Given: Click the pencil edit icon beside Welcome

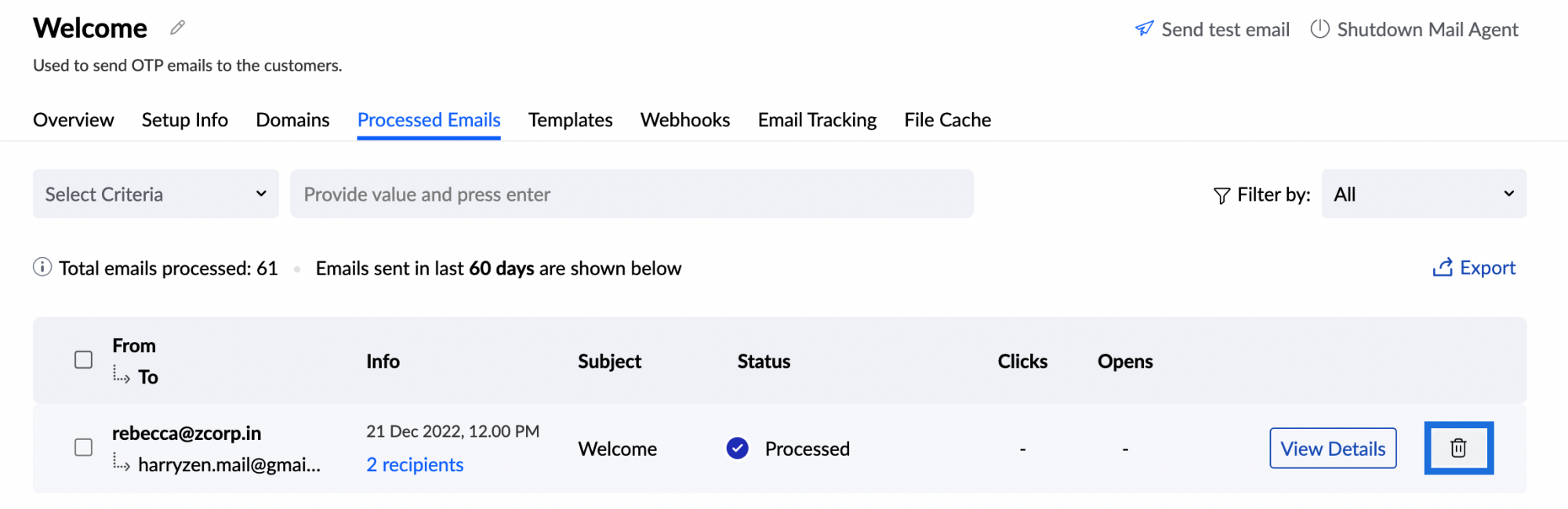Looking at the screenshot, I should click(178, 27).
